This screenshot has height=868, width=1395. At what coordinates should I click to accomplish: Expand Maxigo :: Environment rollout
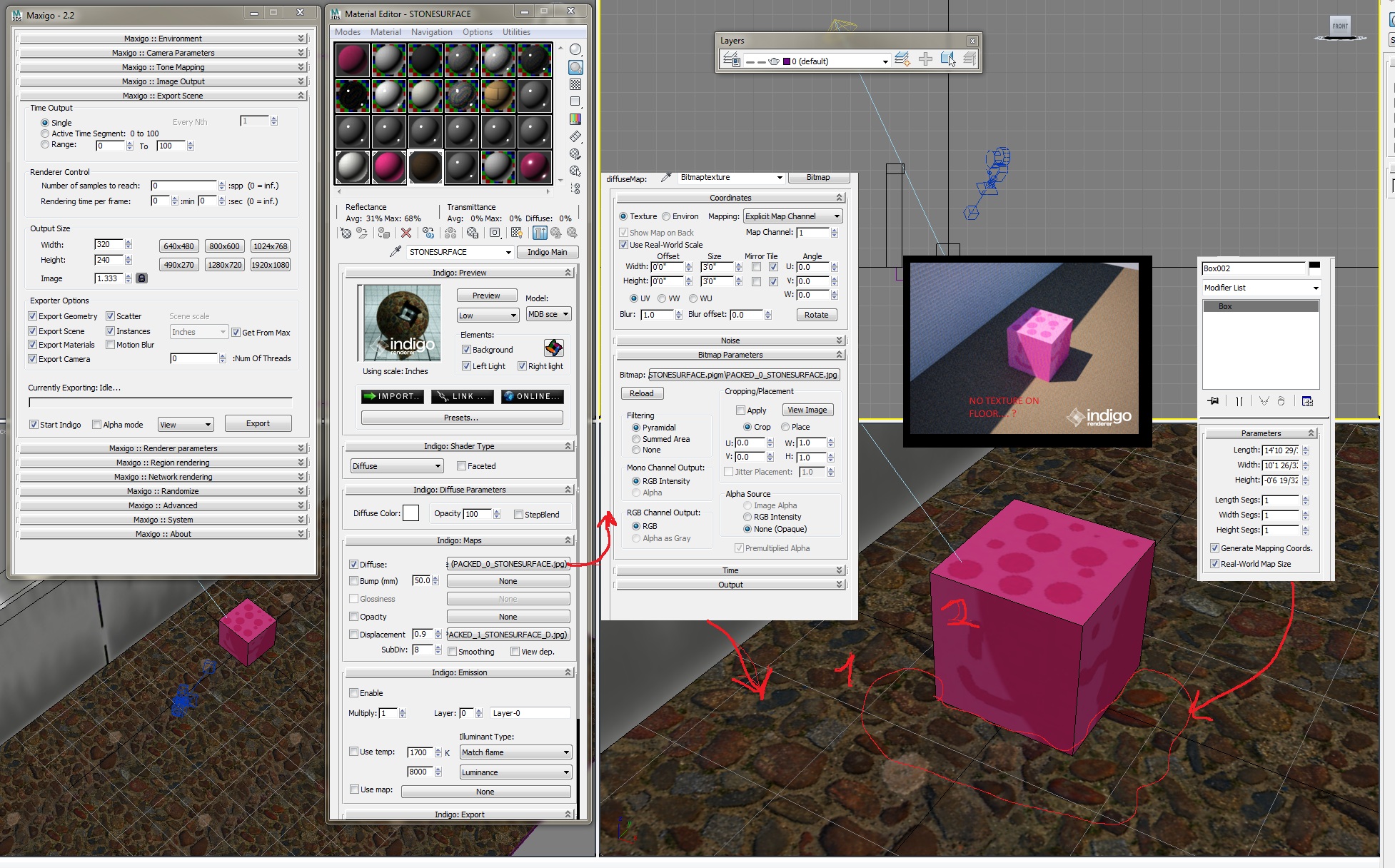163,39
